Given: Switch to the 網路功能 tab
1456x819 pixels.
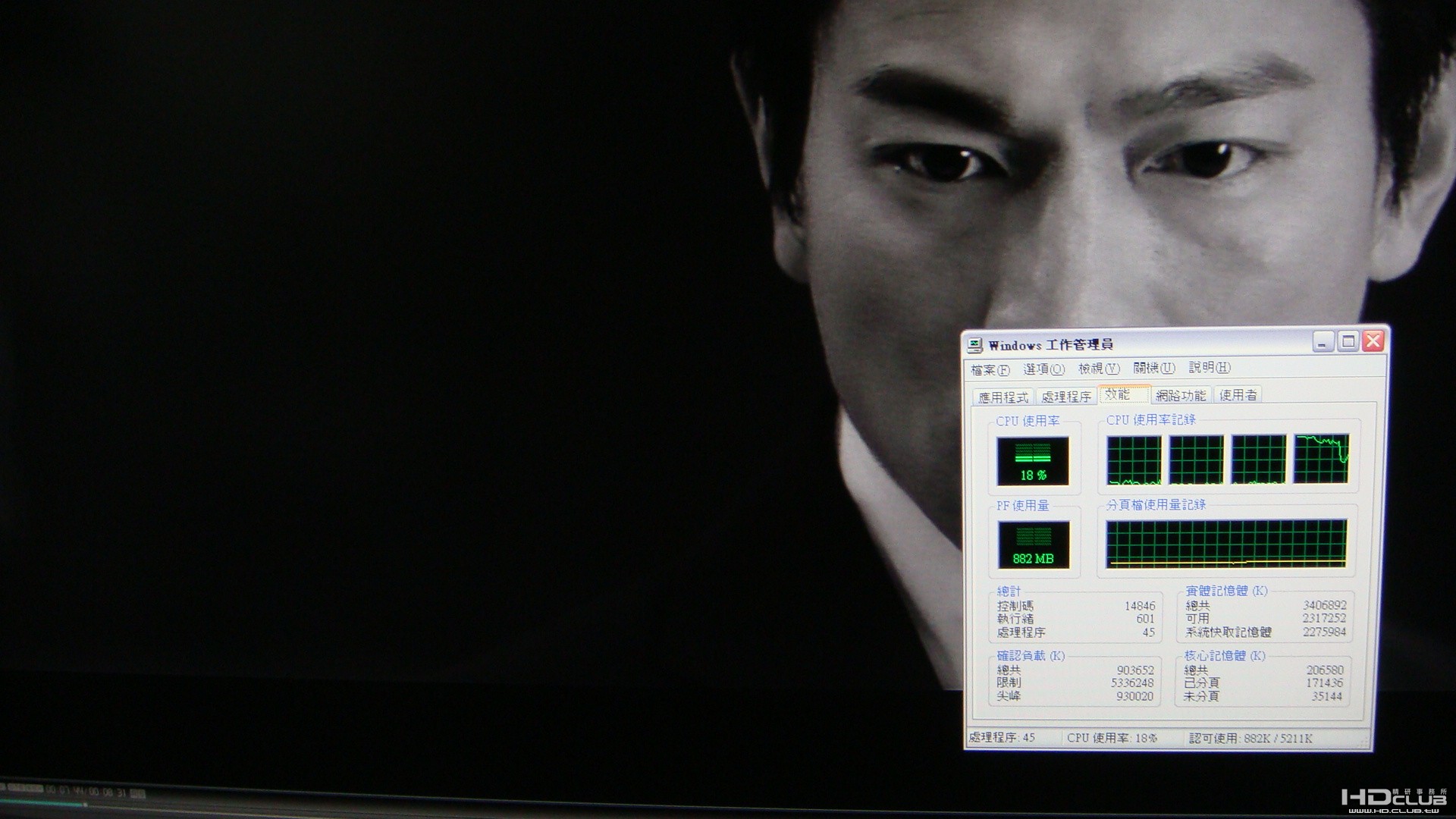Looking at the screenshot, I should pyautogui.click(x=1181, y=395).
